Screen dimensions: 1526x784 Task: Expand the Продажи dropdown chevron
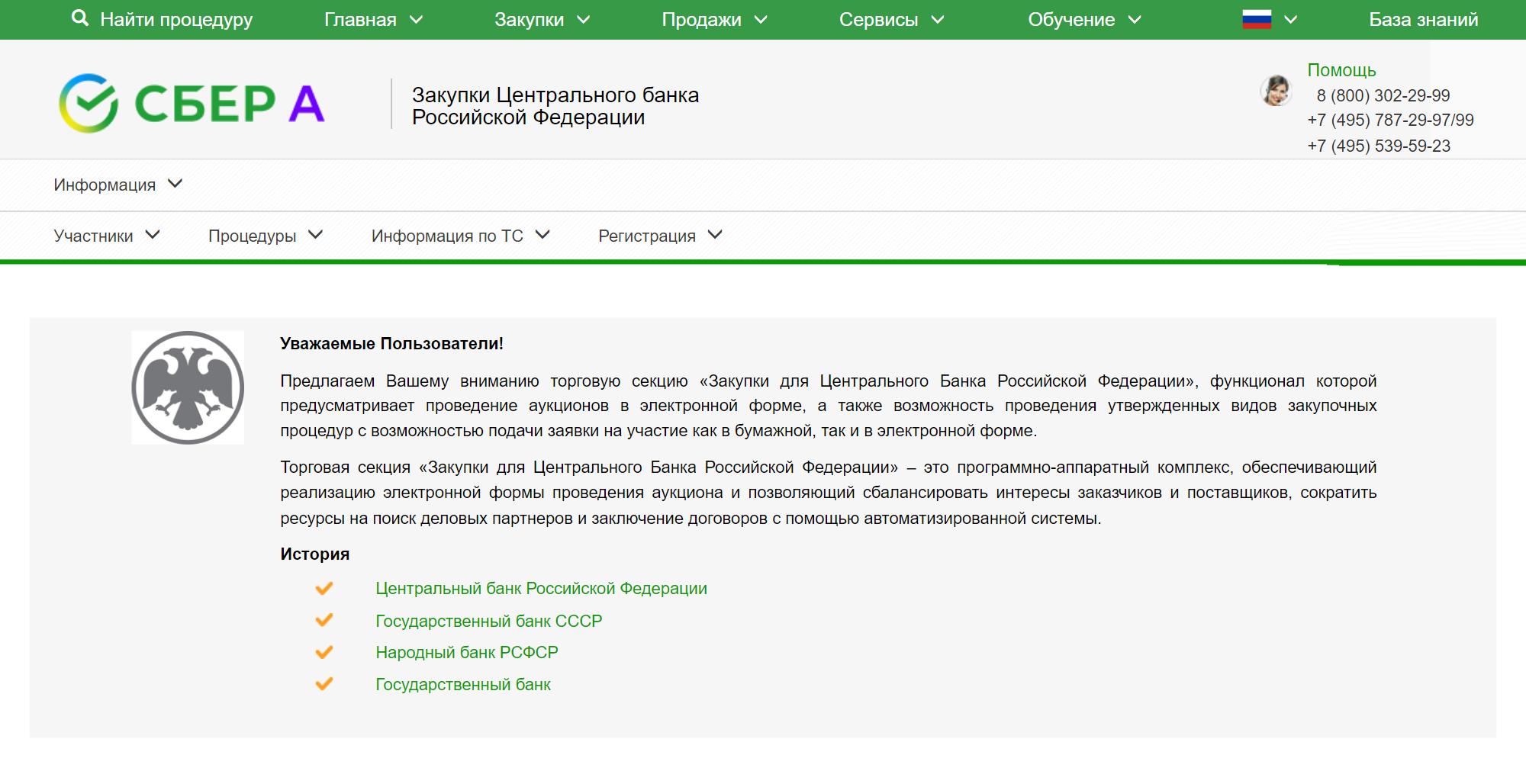[x=761, y=20]
